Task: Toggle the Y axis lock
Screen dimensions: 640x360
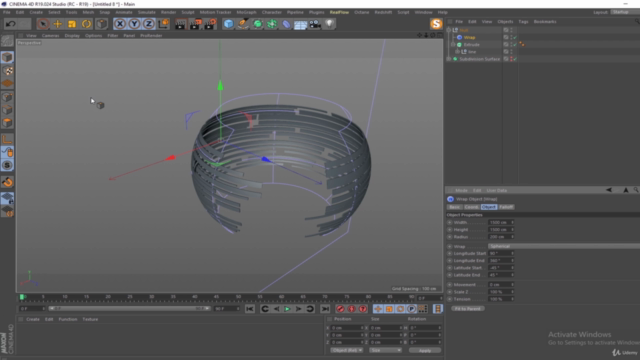Action: pos(134,24)
